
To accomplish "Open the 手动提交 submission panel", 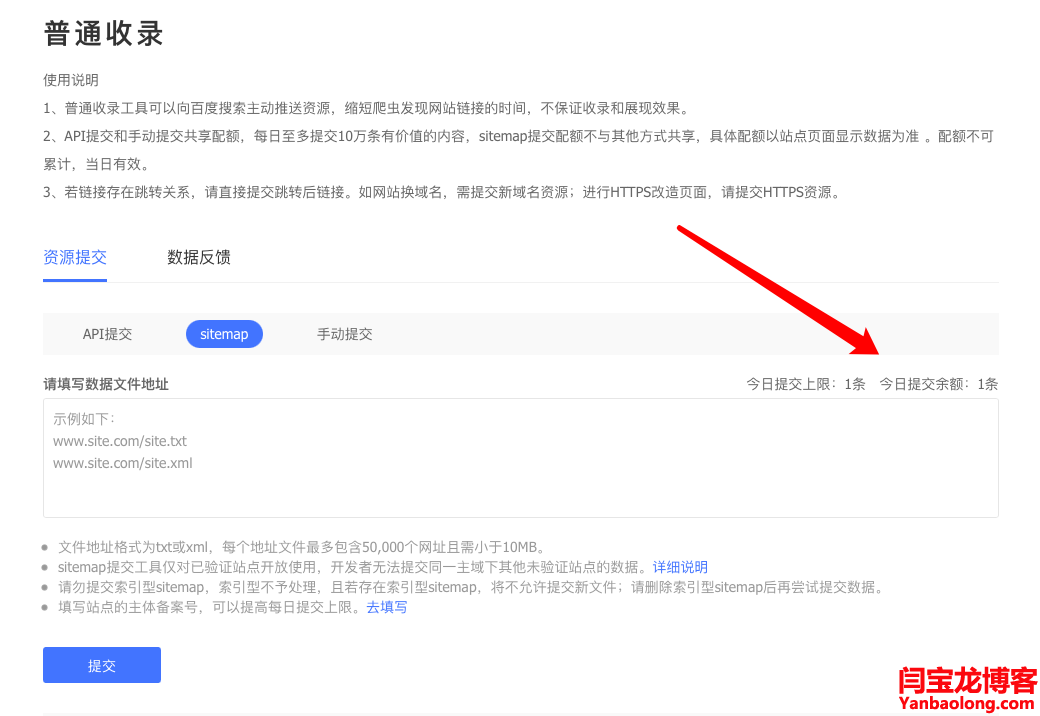I will click(344, 334).
